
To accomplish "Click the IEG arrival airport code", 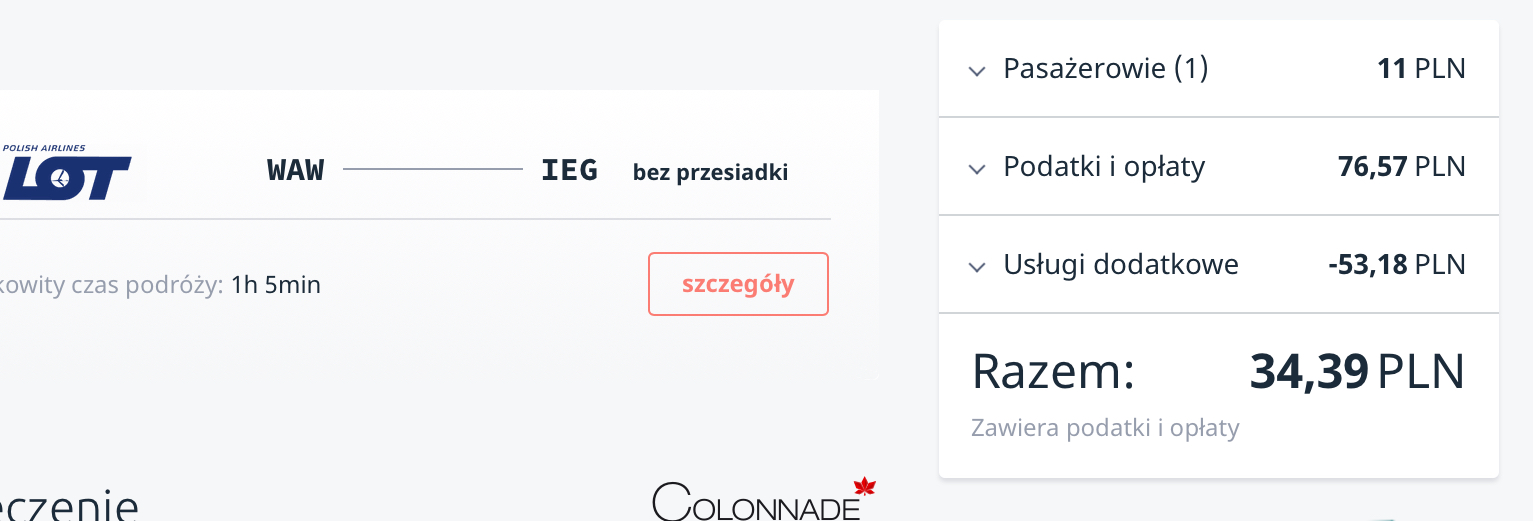I will coord(569,170).
